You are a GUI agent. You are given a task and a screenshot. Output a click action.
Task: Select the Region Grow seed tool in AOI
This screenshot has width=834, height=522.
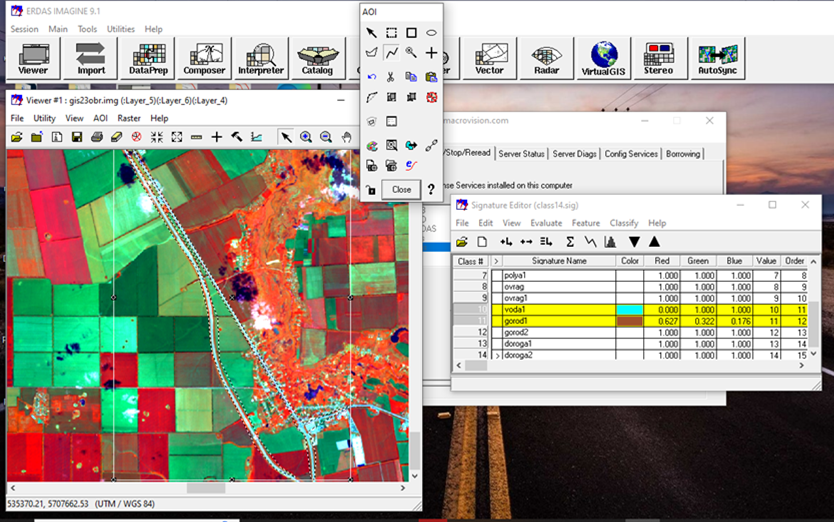pos(411,53)
